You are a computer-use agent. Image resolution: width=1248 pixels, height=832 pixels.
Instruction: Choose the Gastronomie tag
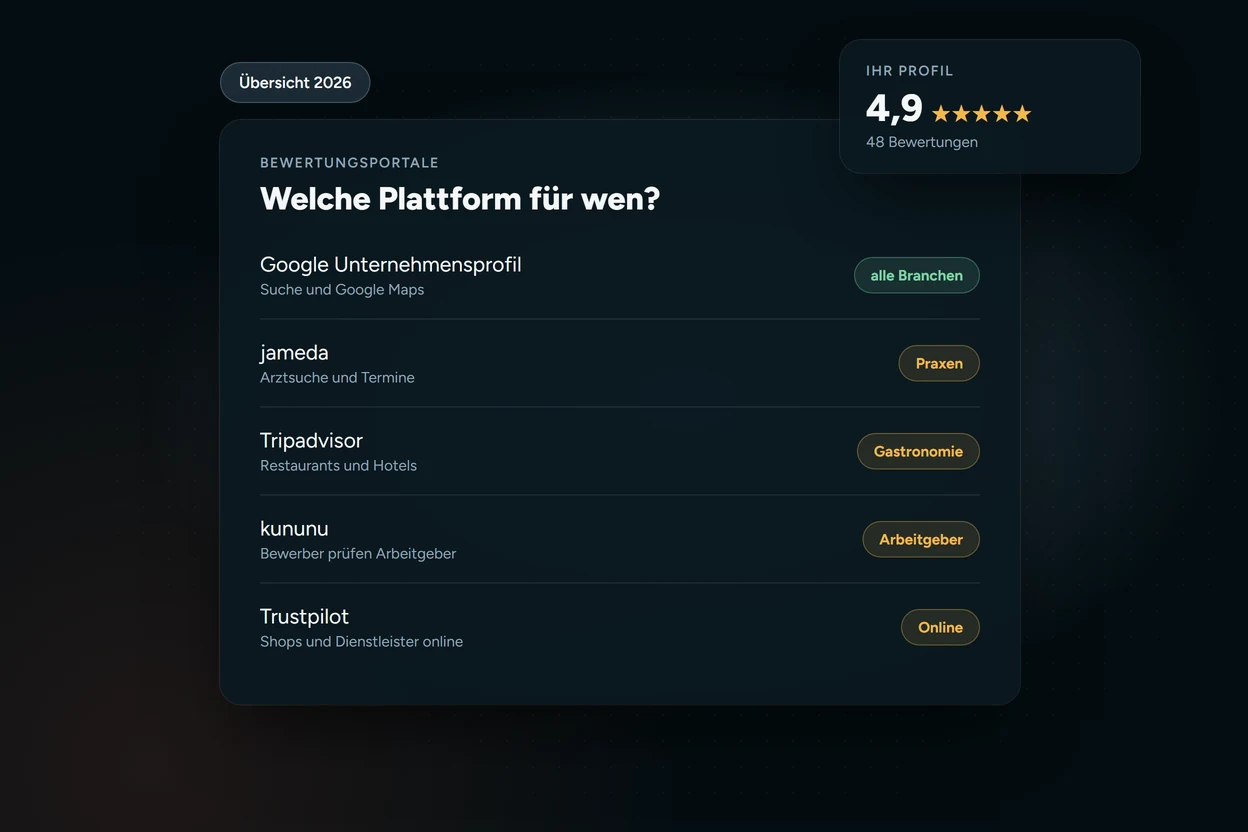click(x=918, y=451)
